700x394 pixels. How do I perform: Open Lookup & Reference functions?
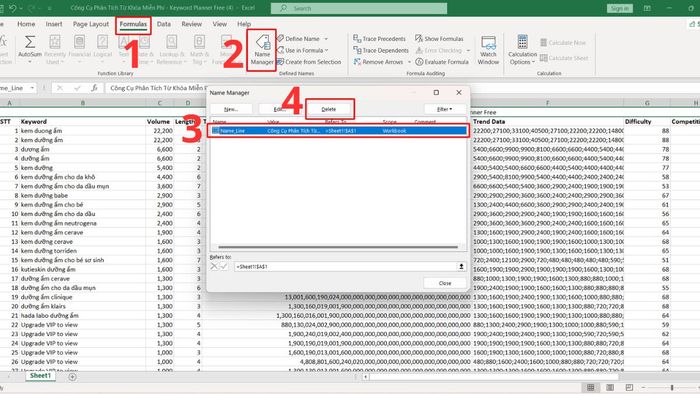click(x=172, y=50)
